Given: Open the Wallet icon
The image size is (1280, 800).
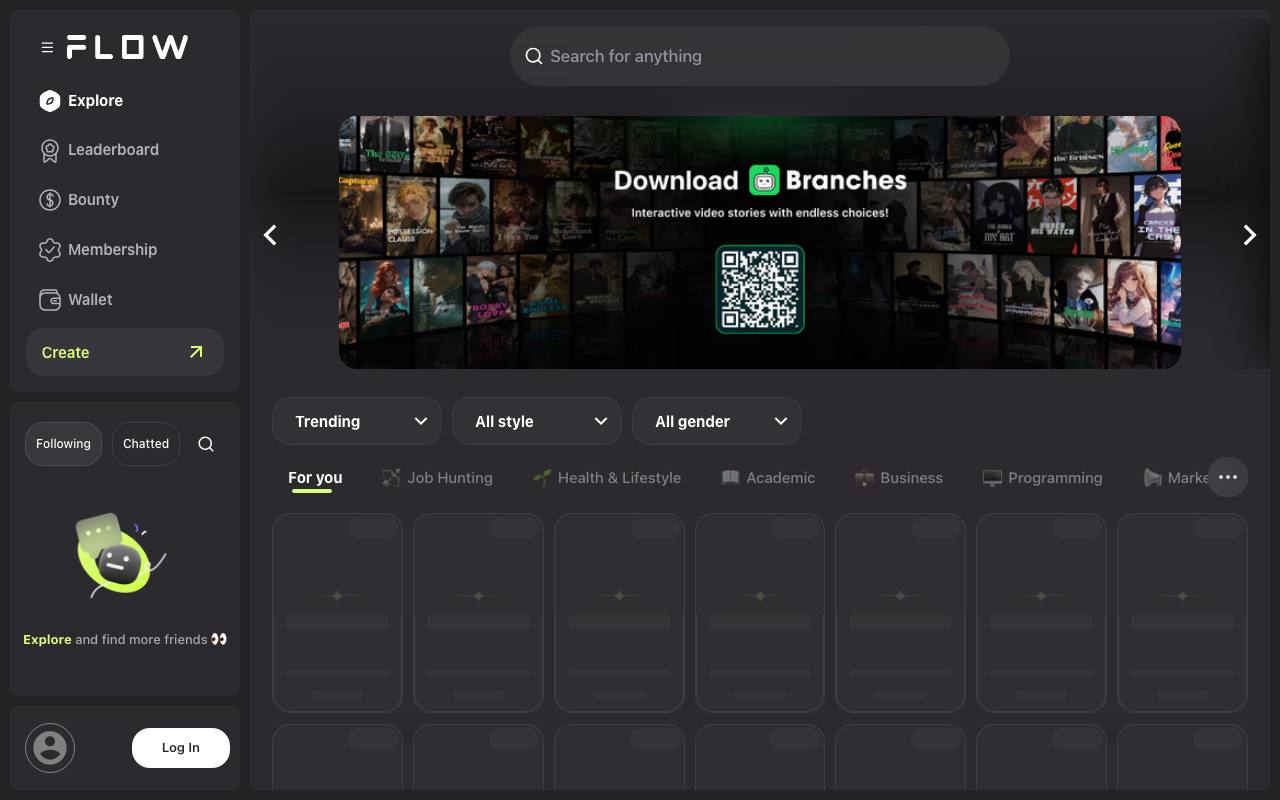Looking at the screenshot, I should (49, 300).
